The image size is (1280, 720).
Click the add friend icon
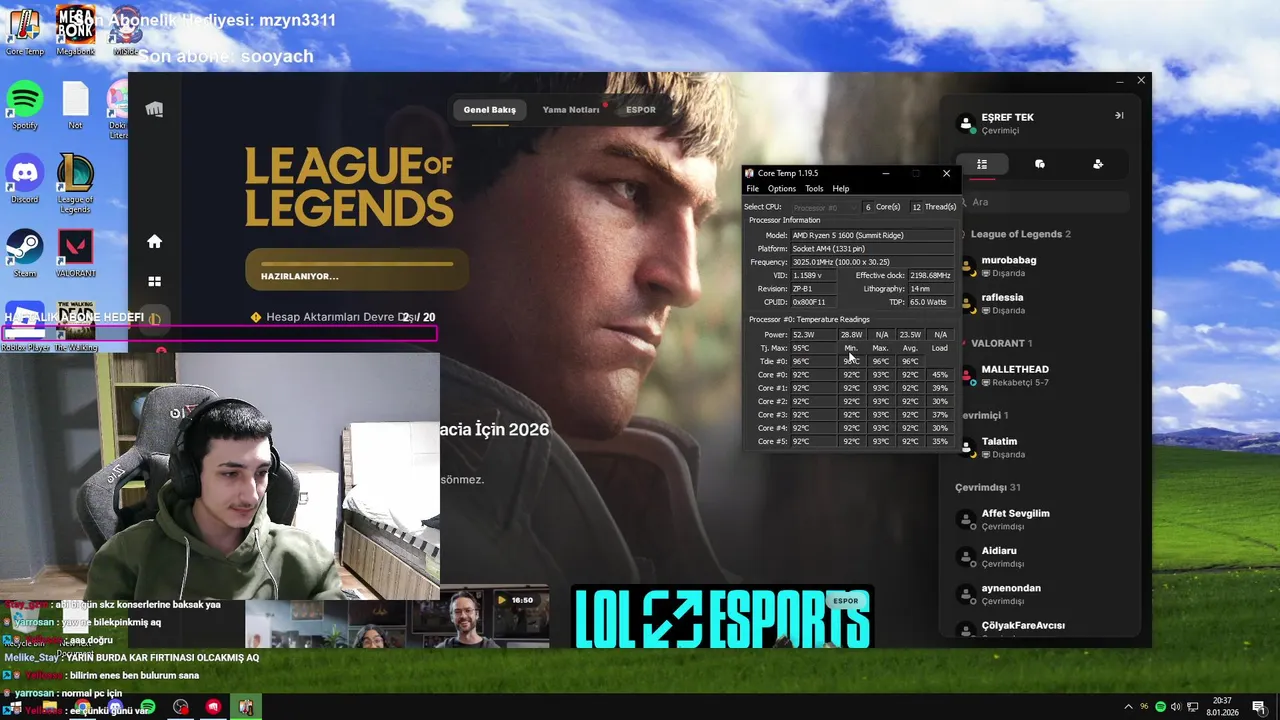pyautogui.click(x=1098, y=164)
